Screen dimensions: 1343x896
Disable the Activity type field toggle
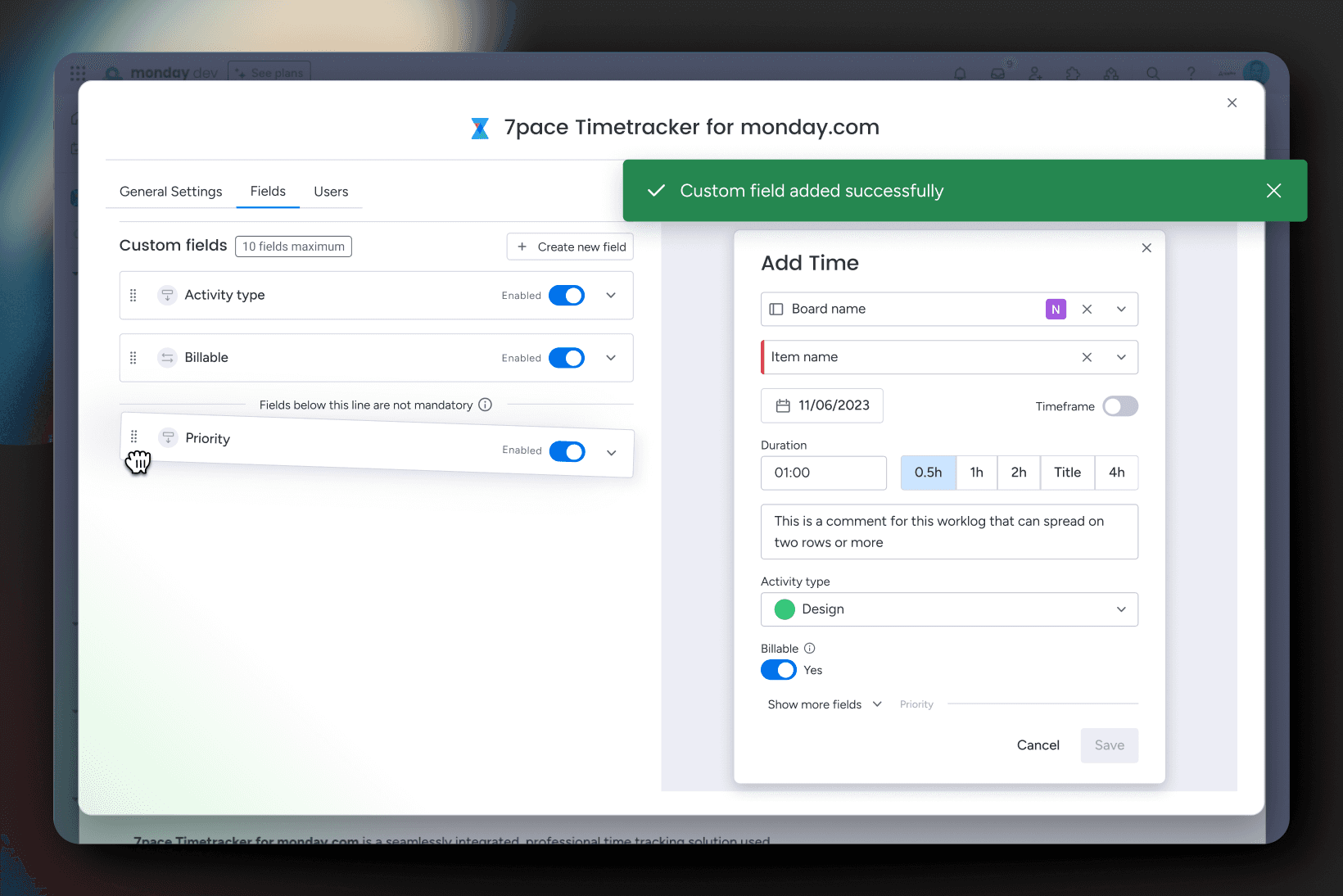coord(566,296)
